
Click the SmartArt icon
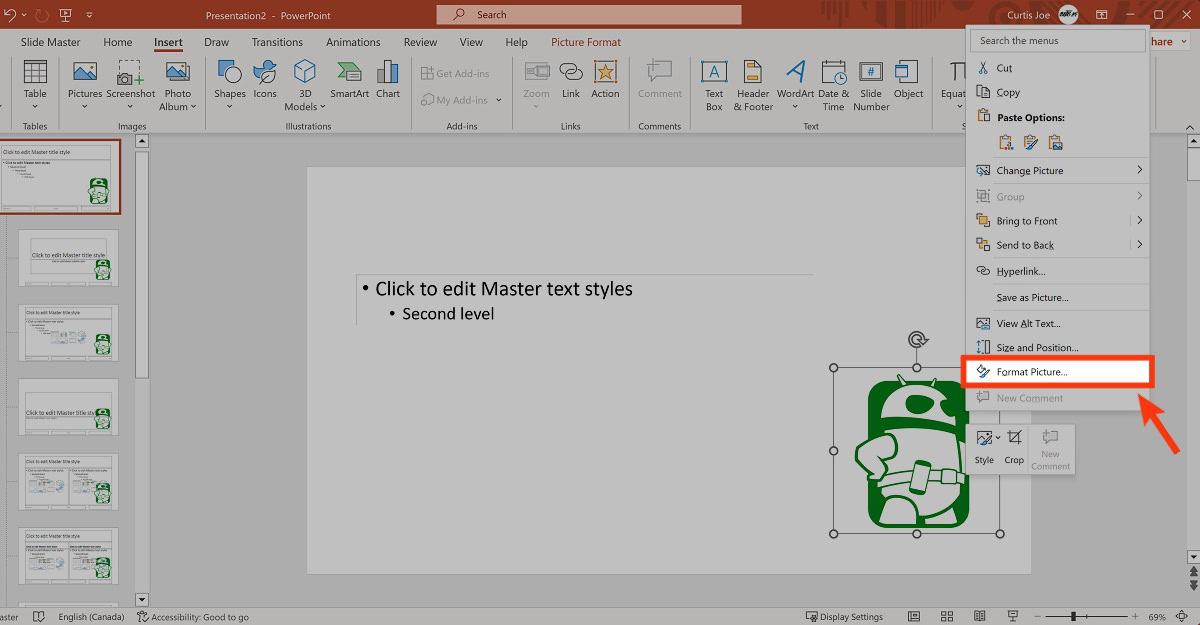click(x=349, y=82)
